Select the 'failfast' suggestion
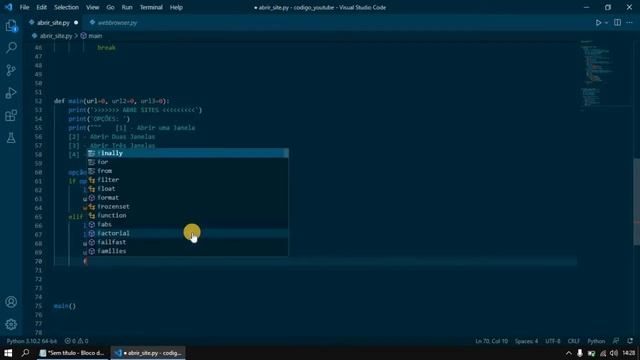640x360 pixels. click(188, 242)
